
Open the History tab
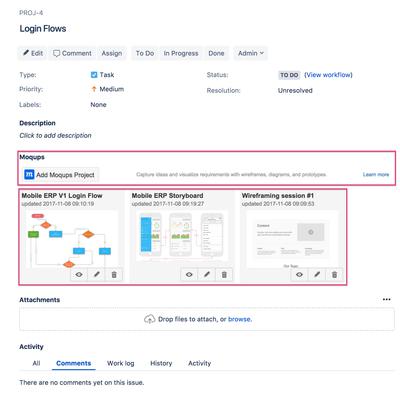coord(161,363)
